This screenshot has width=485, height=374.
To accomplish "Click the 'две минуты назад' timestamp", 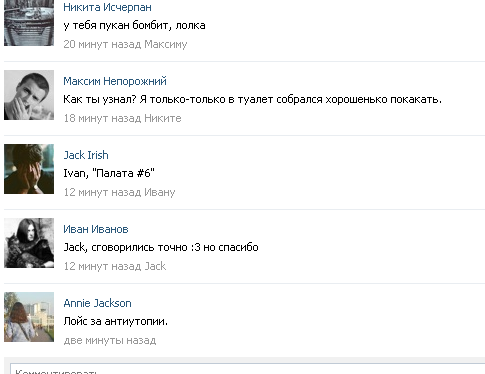I will point(110,340).
